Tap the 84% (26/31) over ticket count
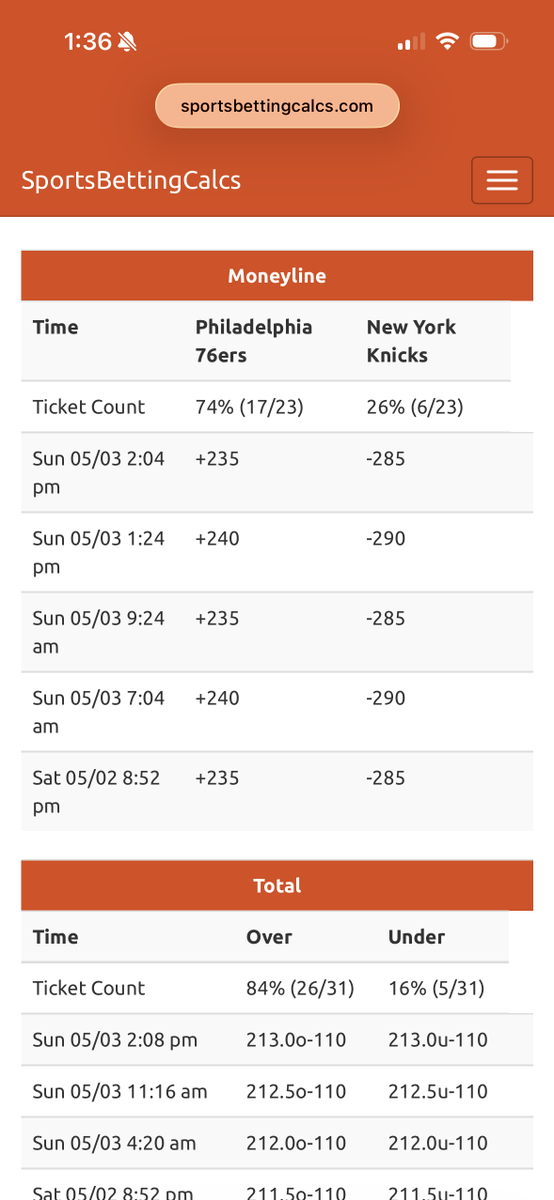554x1200 pixels. [301, 988]
